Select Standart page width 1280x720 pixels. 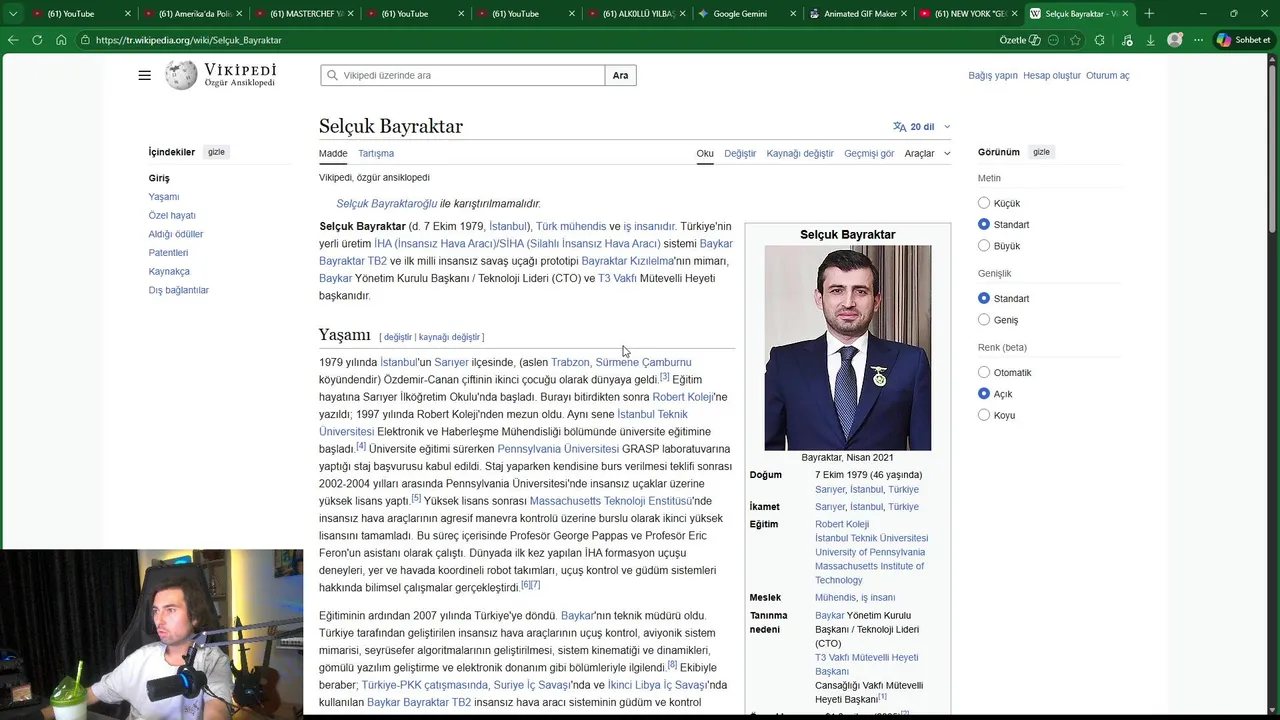click(x=984, y=298)
